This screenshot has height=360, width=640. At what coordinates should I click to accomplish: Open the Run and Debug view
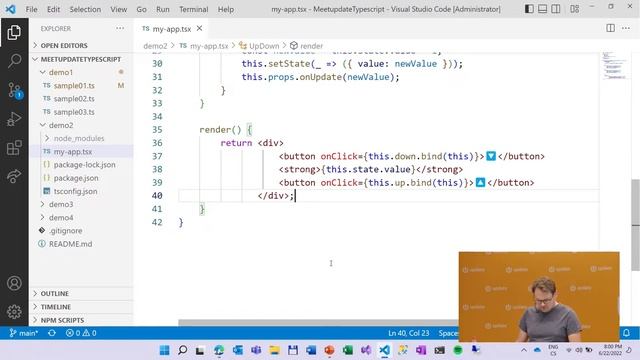point(14,119)
